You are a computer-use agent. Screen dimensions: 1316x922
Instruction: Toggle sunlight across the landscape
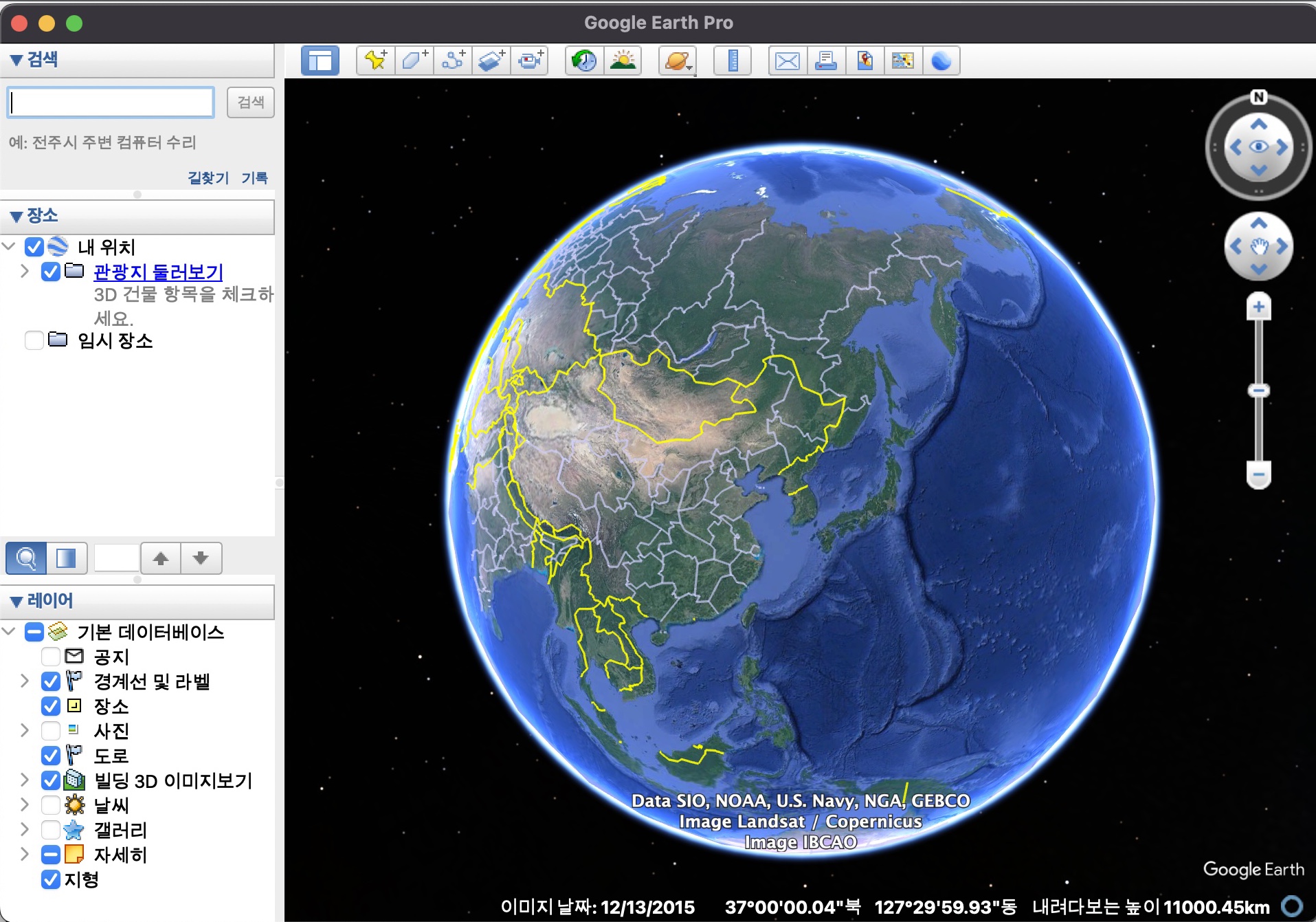pos(623,61)
